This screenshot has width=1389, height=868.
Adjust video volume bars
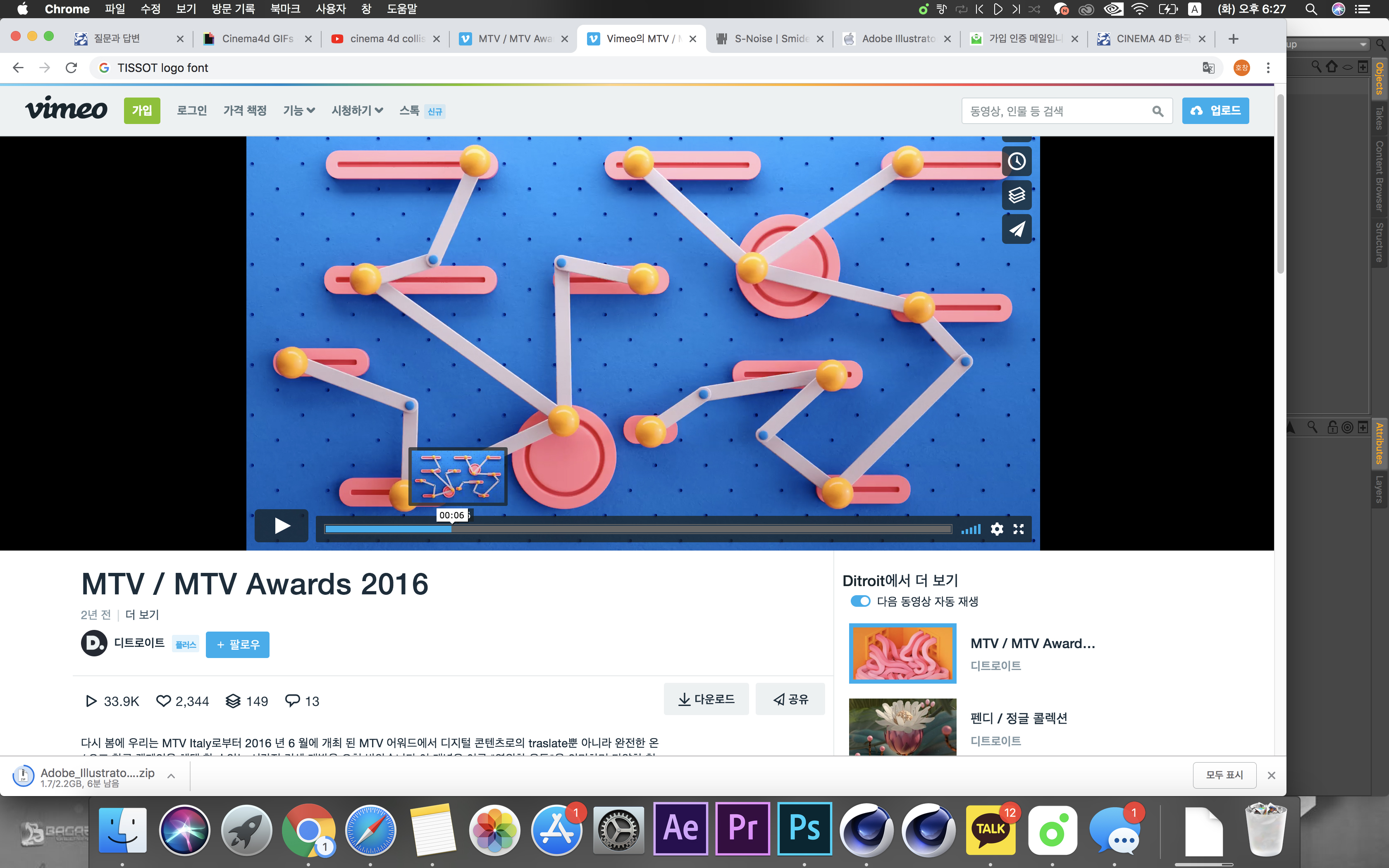pyautogui.click(x=971, y=529)
